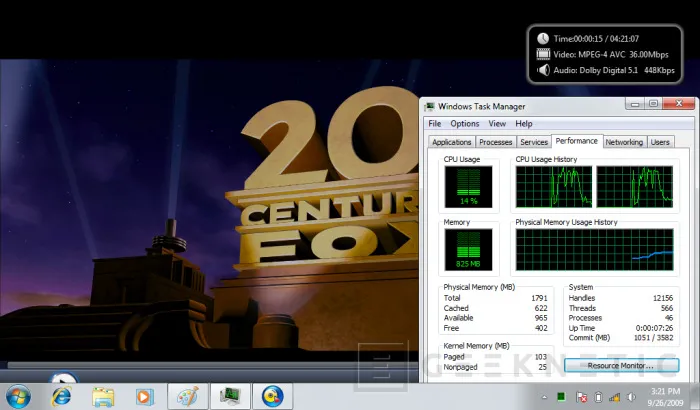Click the Up Time value 0:00:07:26

pyautogui.click(x=654, y=328)
